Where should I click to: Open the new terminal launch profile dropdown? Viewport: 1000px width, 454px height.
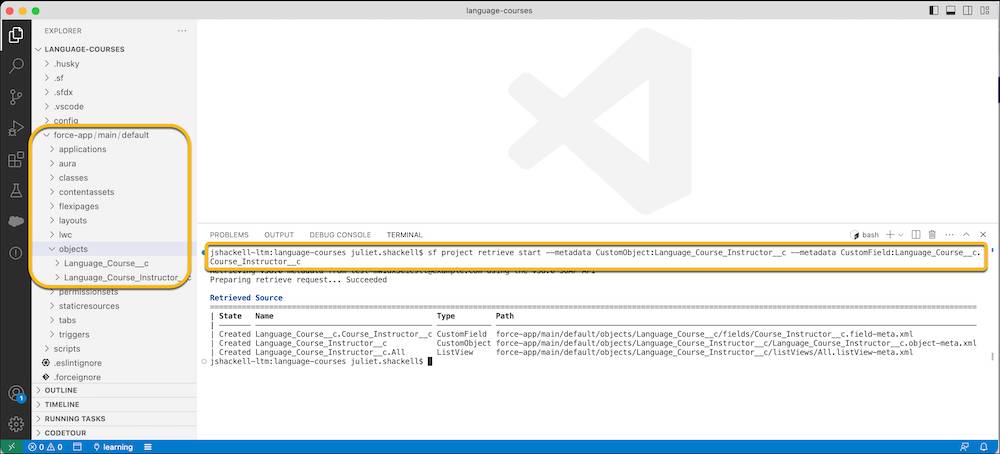pyautogui.click(x=901, y=235)
